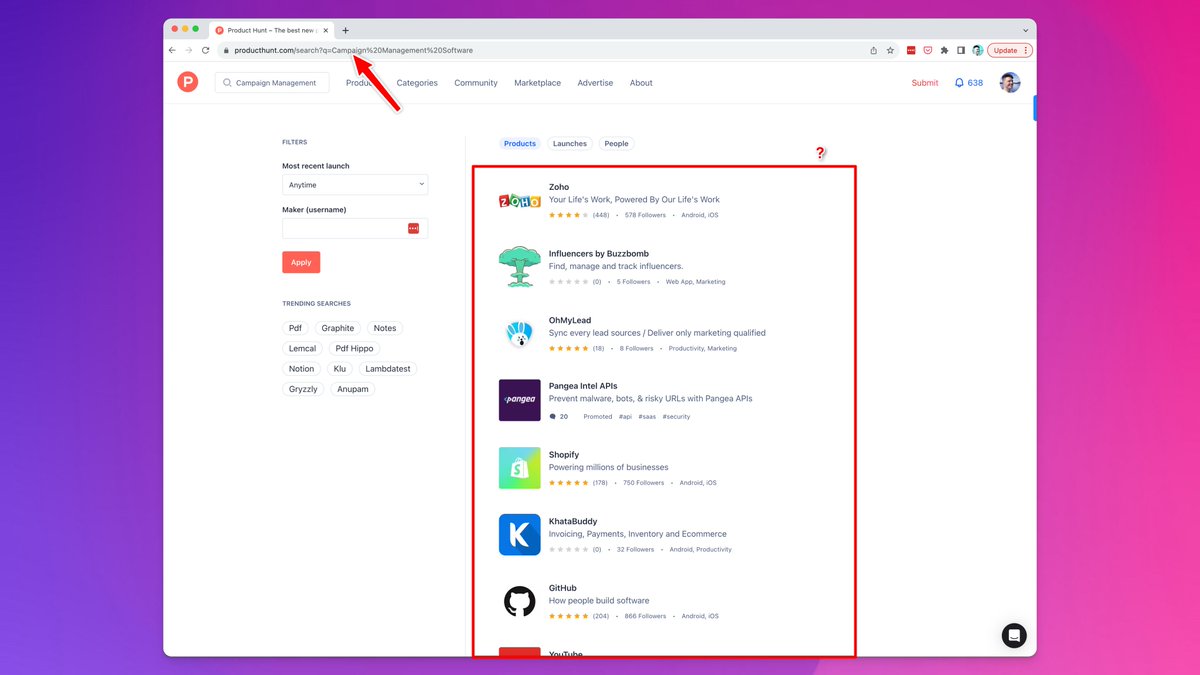Open the Chrome Update menu
Screen dimensions: 1200x675
[x=1009, y=50]
